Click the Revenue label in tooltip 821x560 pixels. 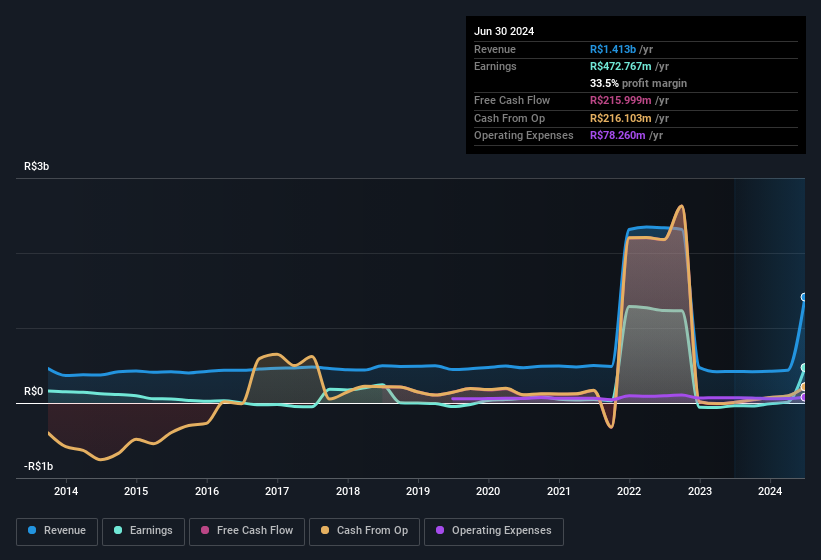point(495,49)
